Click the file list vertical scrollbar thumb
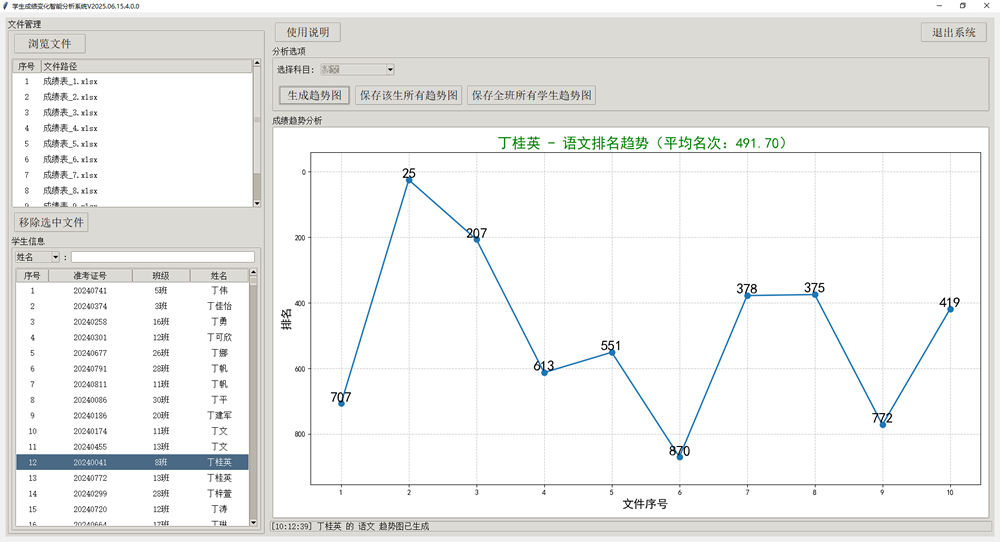This screenshot has width=1000, height=542. [x=257, y=186]
